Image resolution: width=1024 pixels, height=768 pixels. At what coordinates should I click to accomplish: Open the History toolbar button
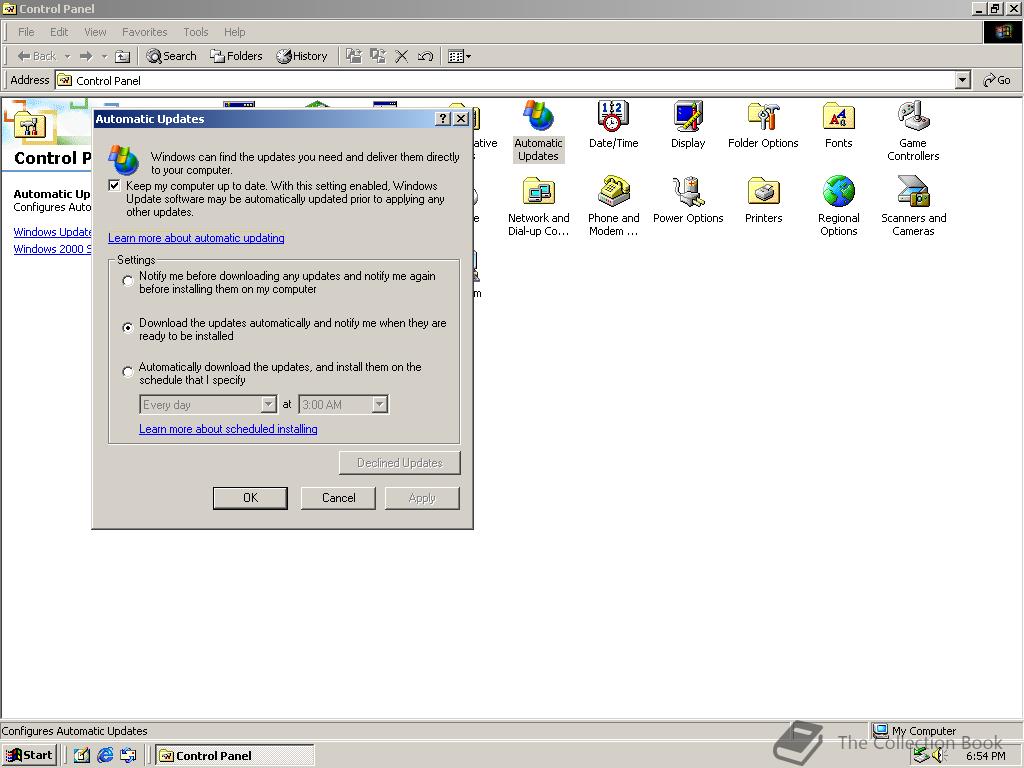tap(302, 56)
